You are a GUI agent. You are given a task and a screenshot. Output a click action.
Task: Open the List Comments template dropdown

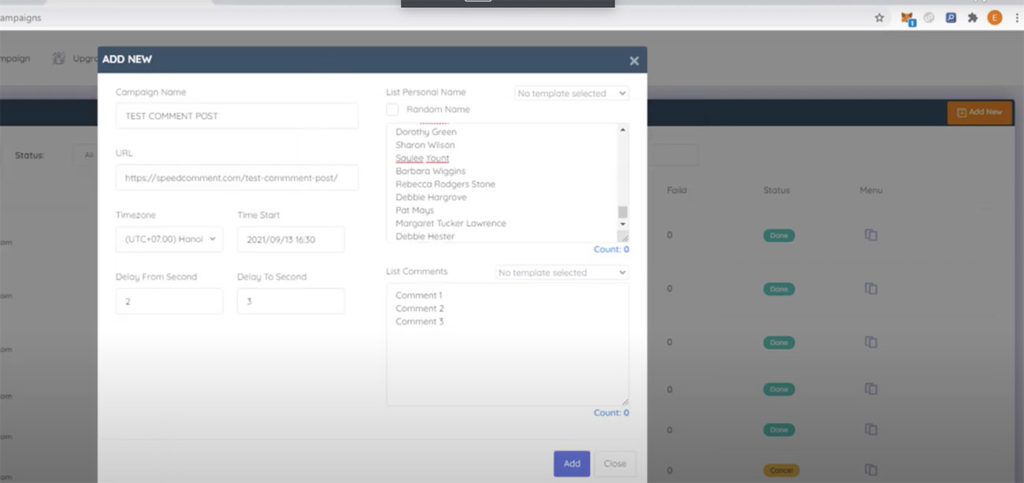tap(562, 272)
